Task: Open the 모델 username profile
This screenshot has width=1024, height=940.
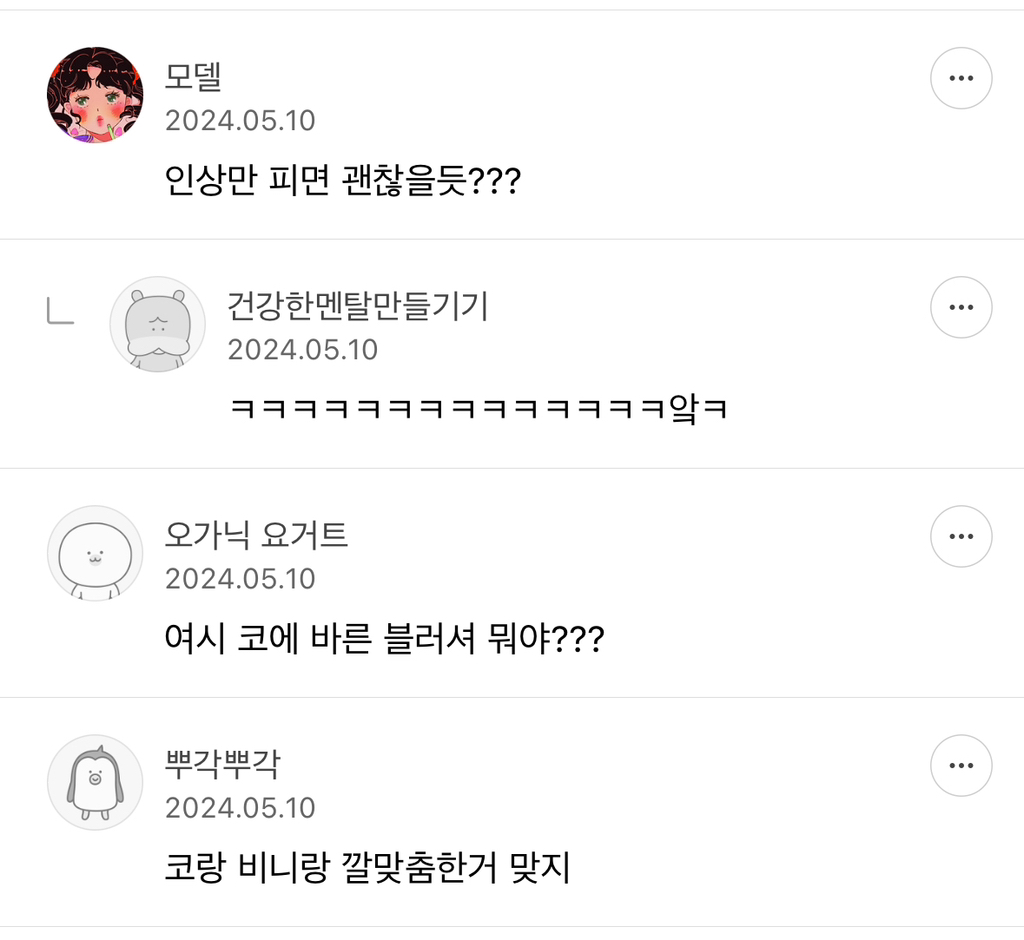Action: (192, 77)
